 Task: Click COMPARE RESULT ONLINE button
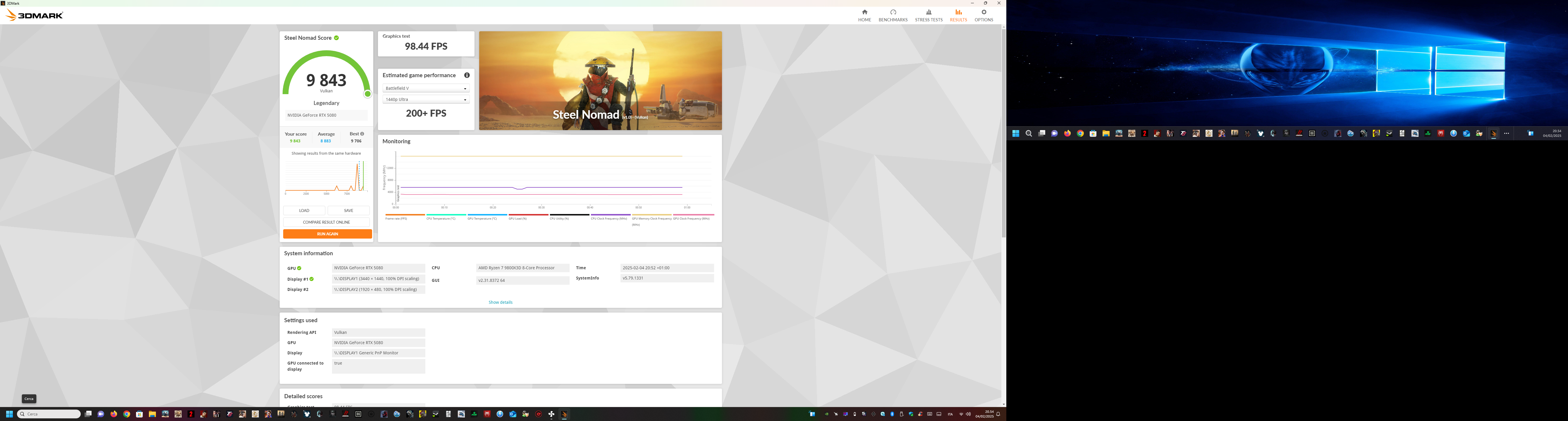327,222
